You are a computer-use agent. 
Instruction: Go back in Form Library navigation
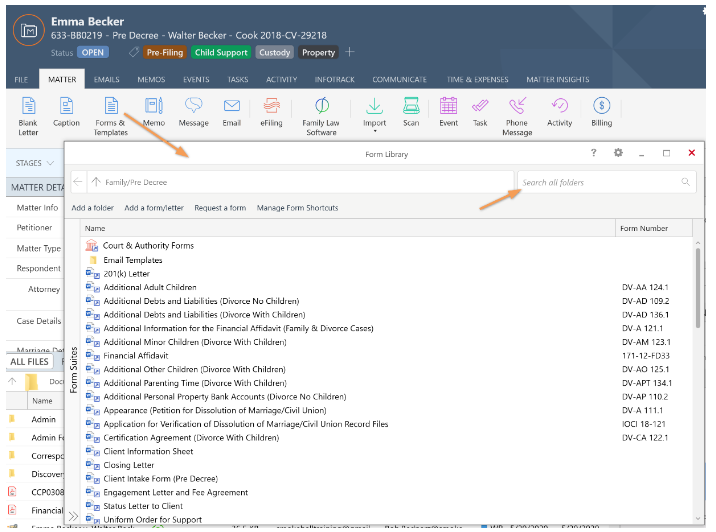pos(78,182)
